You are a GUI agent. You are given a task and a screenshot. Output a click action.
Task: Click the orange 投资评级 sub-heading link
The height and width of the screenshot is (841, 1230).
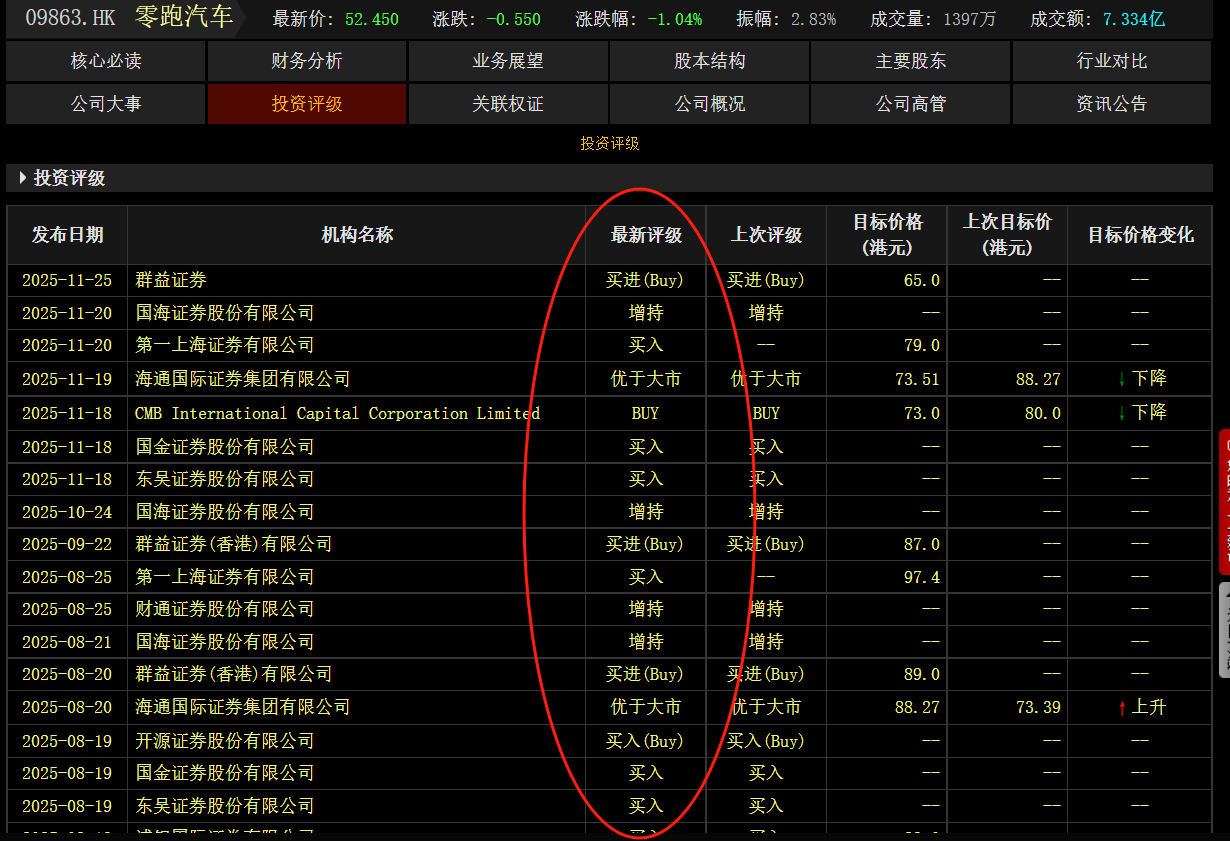pyautogui.click(x=610, y=144)
